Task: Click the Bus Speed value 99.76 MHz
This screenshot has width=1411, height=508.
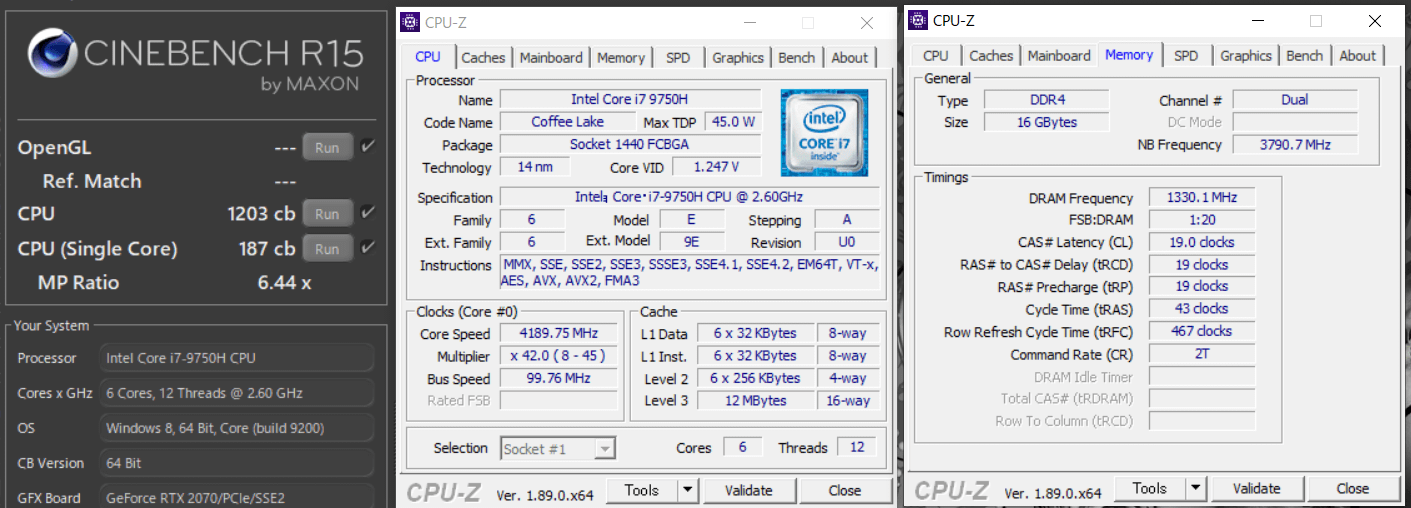Action: click(x=558, y=379)
